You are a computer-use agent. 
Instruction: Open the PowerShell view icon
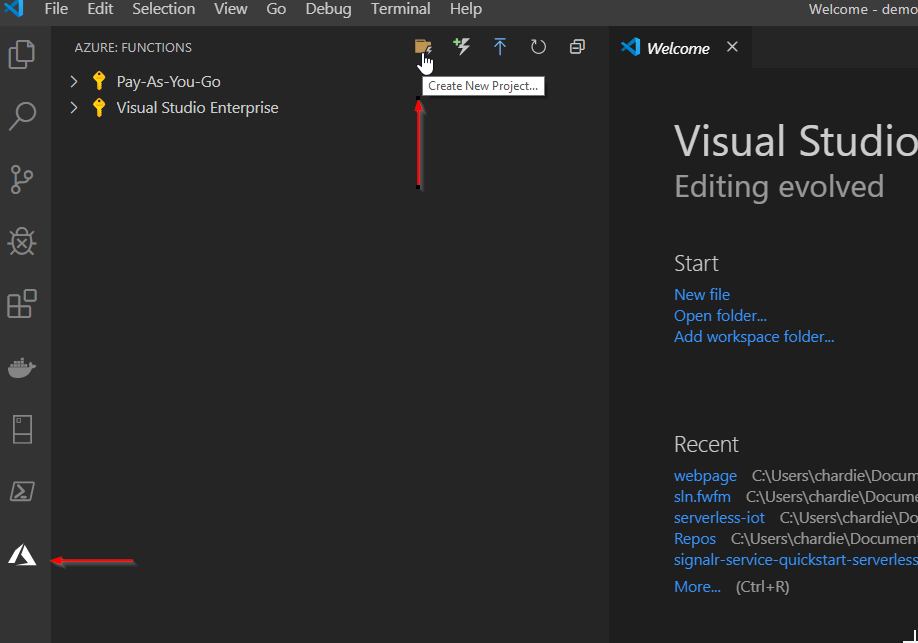[22, 491]
